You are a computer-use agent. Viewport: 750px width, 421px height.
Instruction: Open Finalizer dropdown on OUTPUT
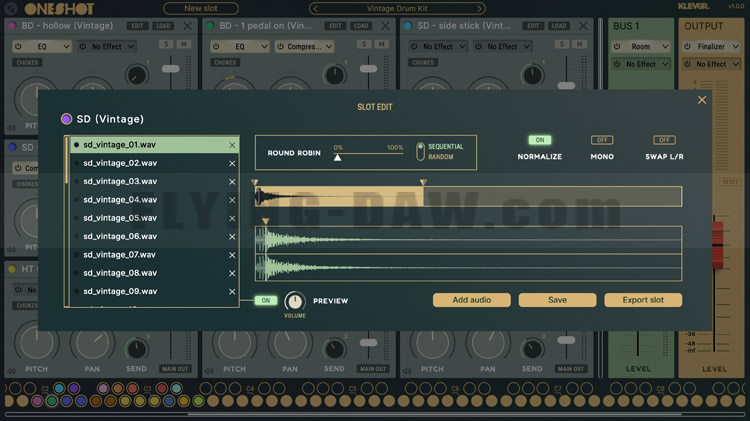click(x=711, y=46)
